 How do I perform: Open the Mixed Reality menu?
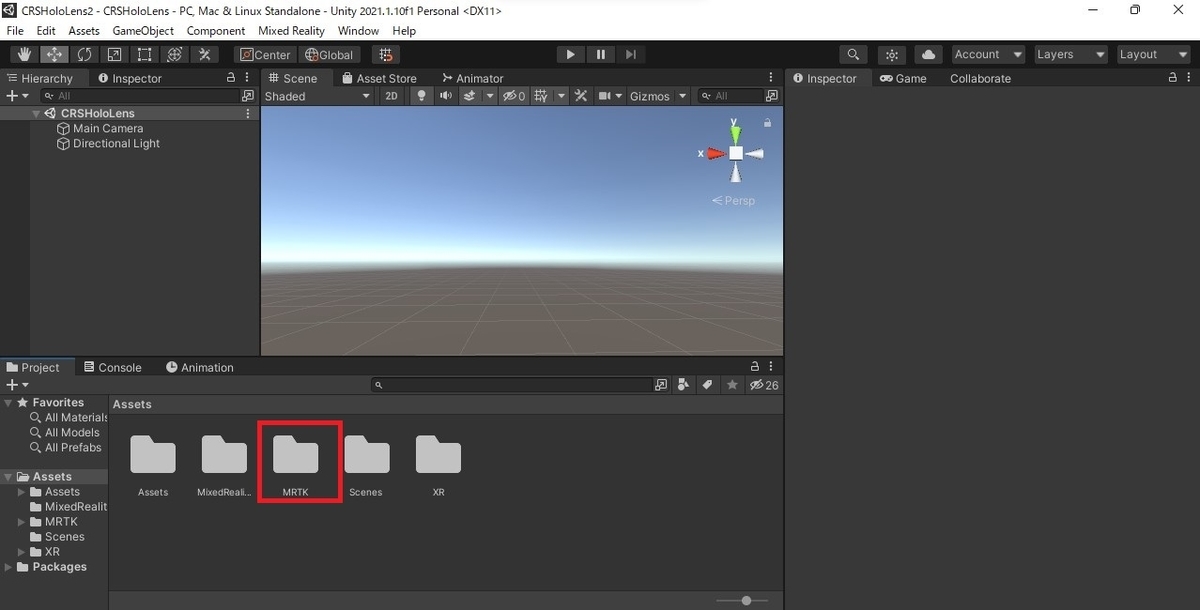[x=291, y=31]
